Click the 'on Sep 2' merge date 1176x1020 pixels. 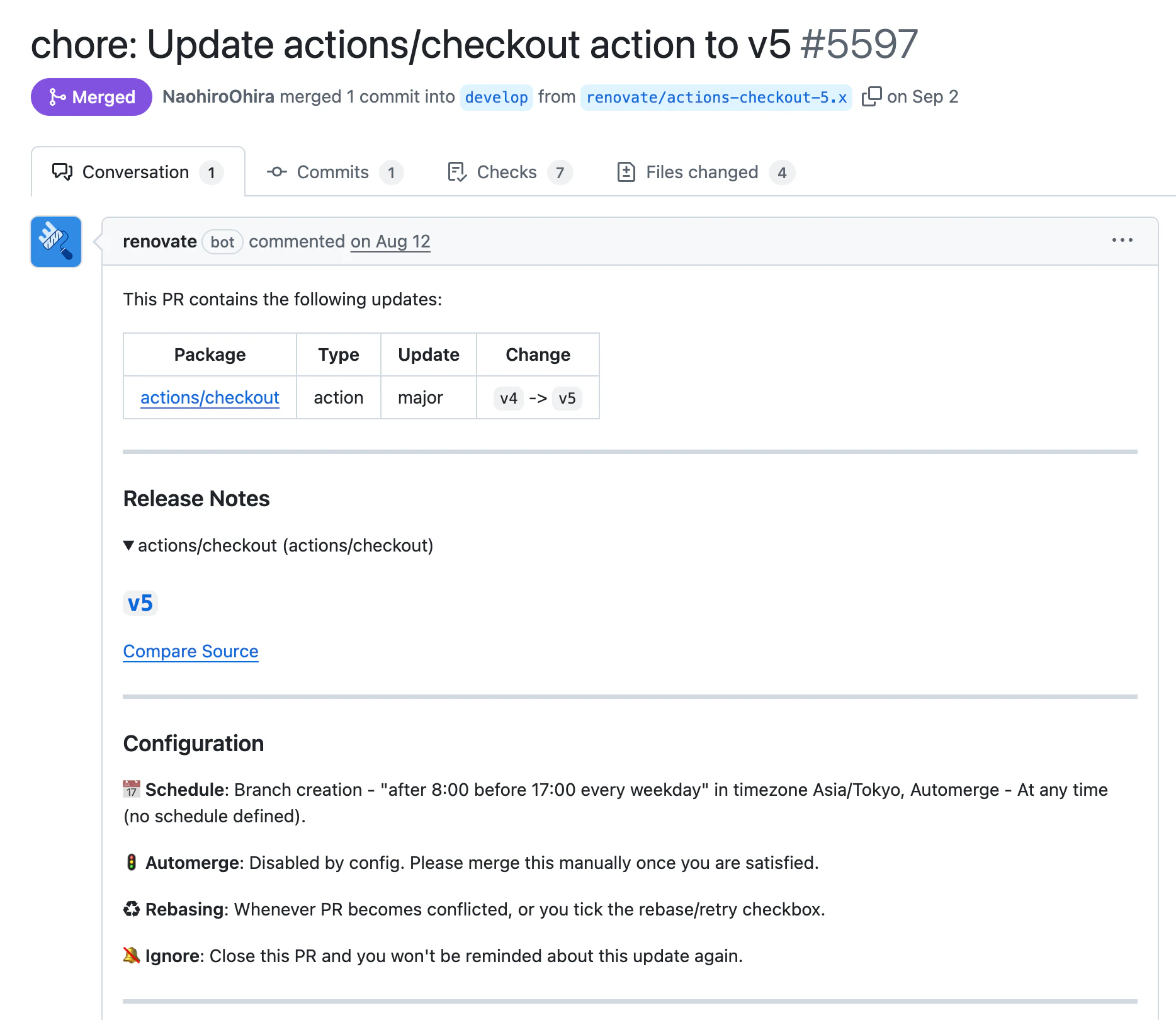(923, 96)
